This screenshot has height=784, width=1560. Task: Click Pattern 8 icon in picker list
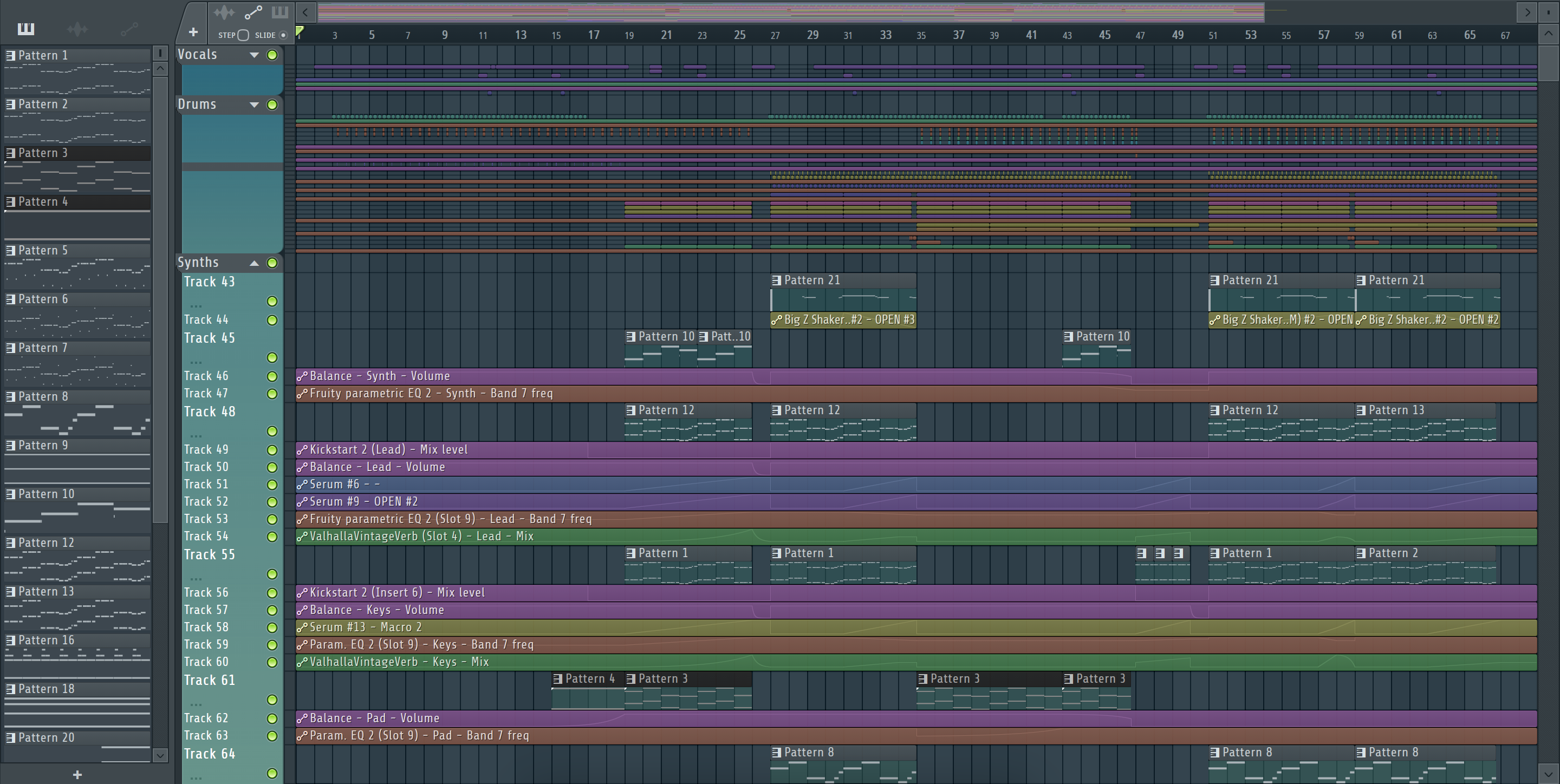pyautogui.click(x=10, y=396)
